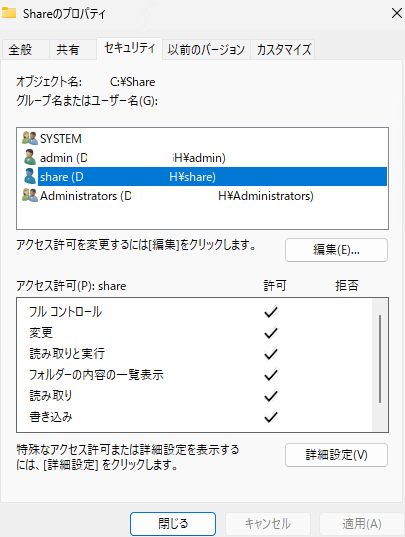This screenshot has height=537, width=405.
Task: Click the フル コントロール allow checkmark
Action: point(271,312)
